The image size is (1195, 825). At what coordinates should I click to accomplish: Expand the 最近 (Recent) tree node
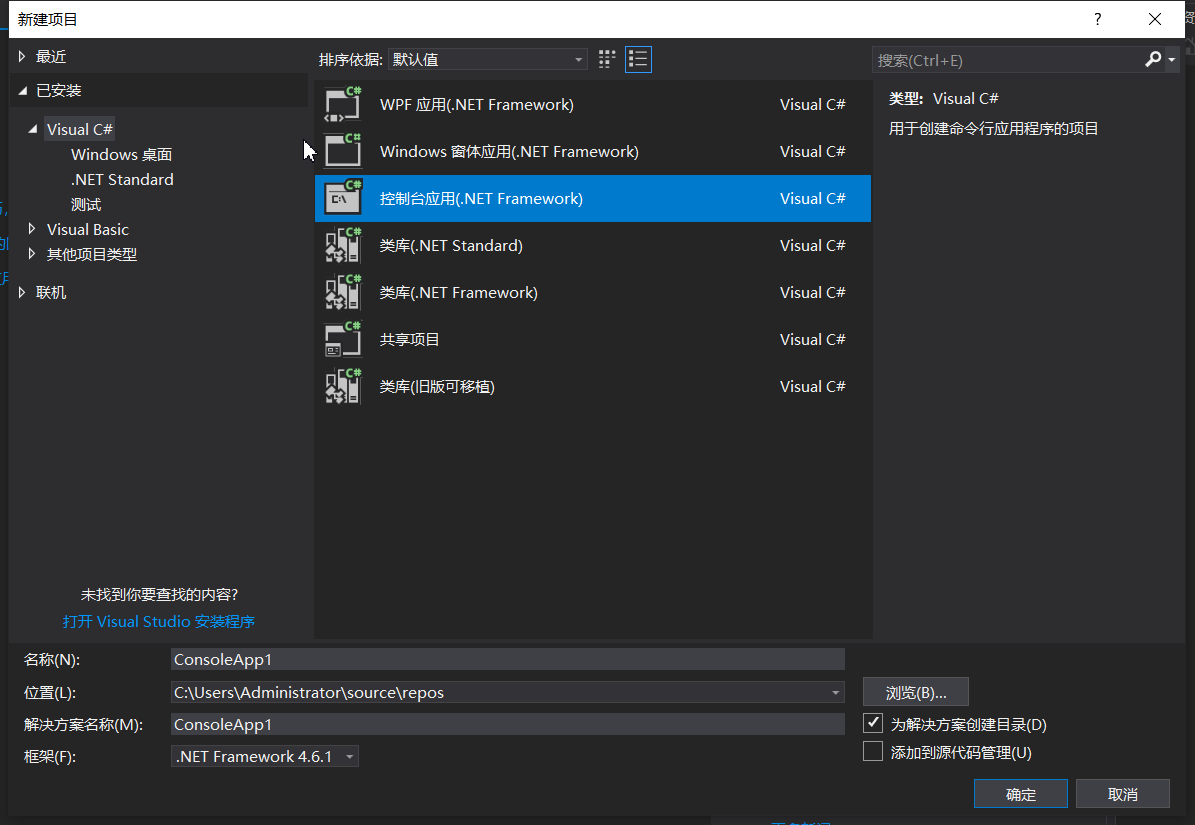pos(21,56)
